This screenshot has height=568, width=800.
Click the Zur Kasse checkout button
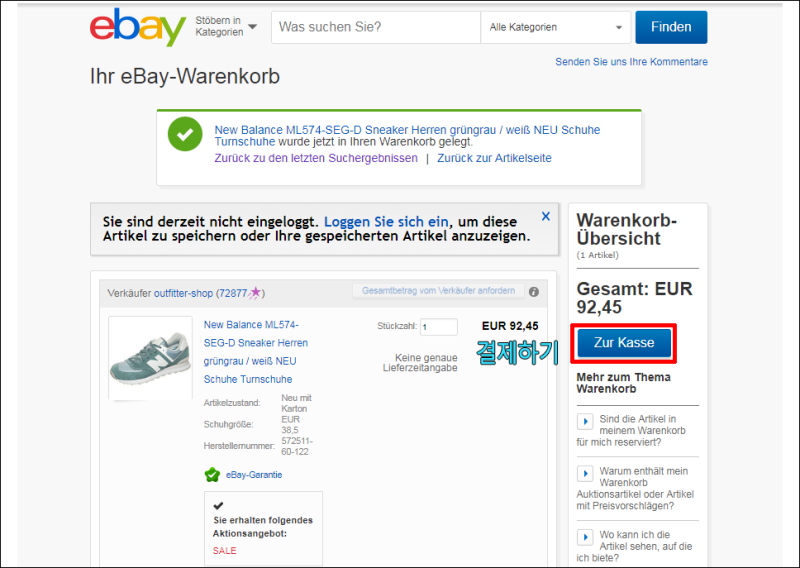coord(624,342)
